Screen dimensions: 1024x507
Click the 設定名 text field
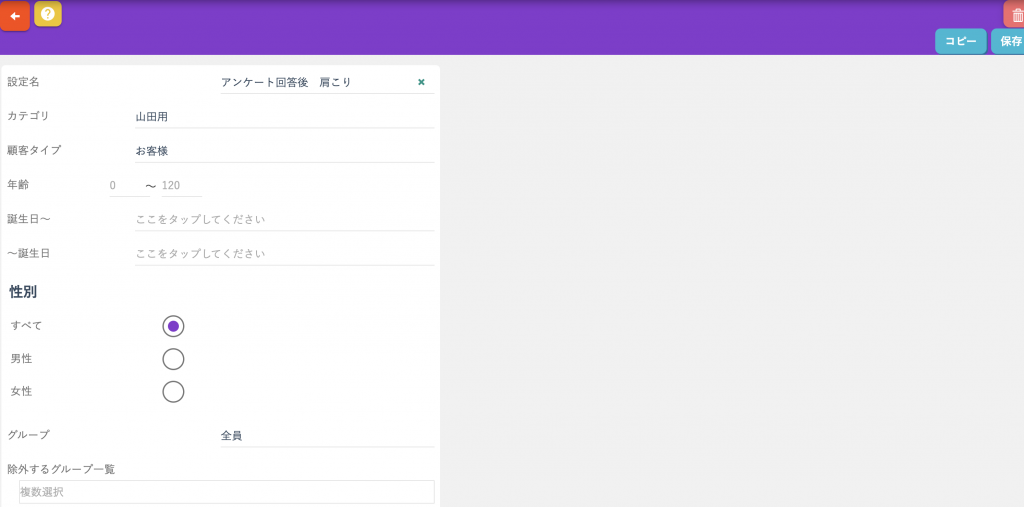pos(315,82)
